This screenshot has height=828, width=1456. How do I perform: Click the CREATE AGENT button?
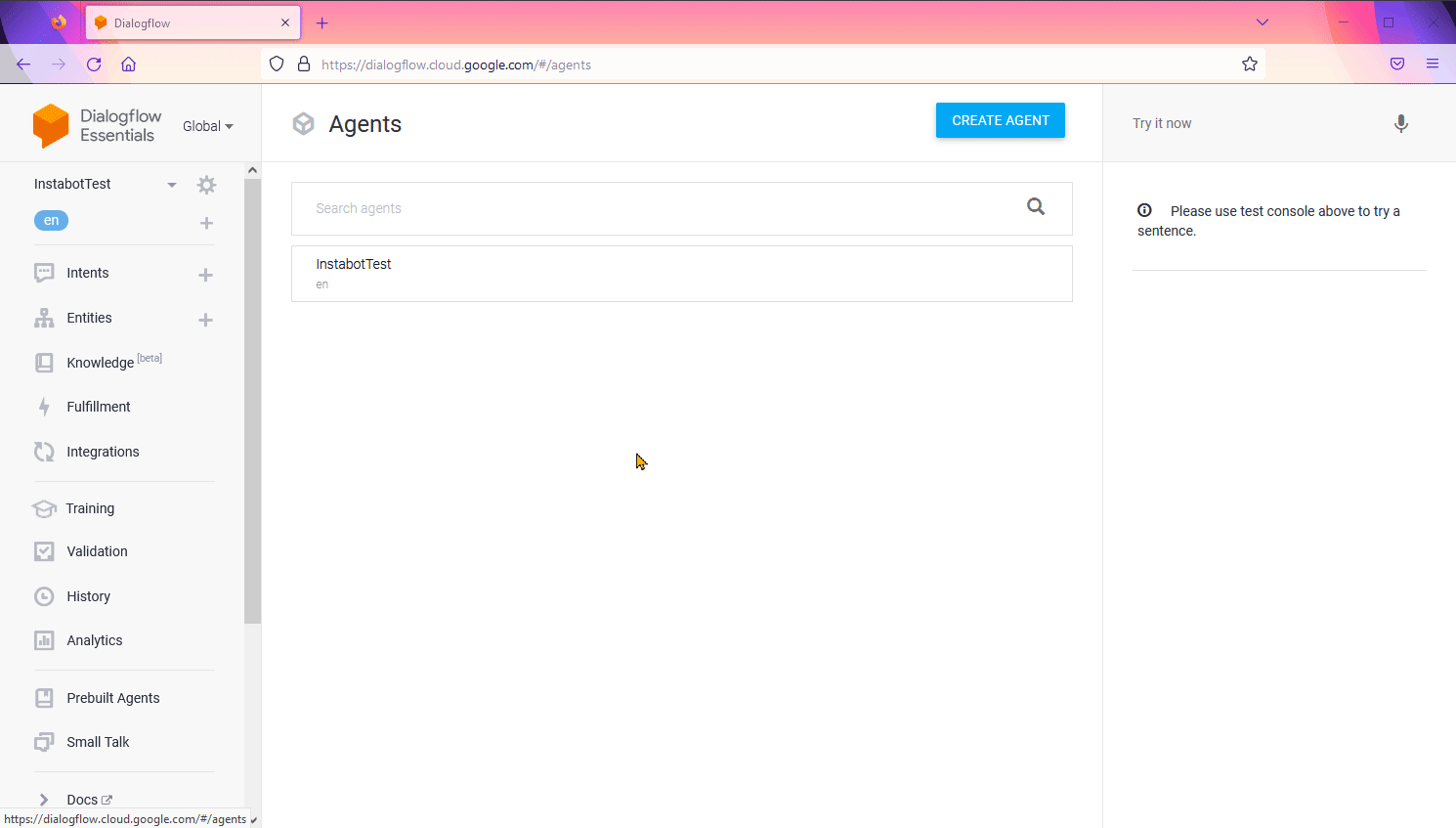(1001, 120)
